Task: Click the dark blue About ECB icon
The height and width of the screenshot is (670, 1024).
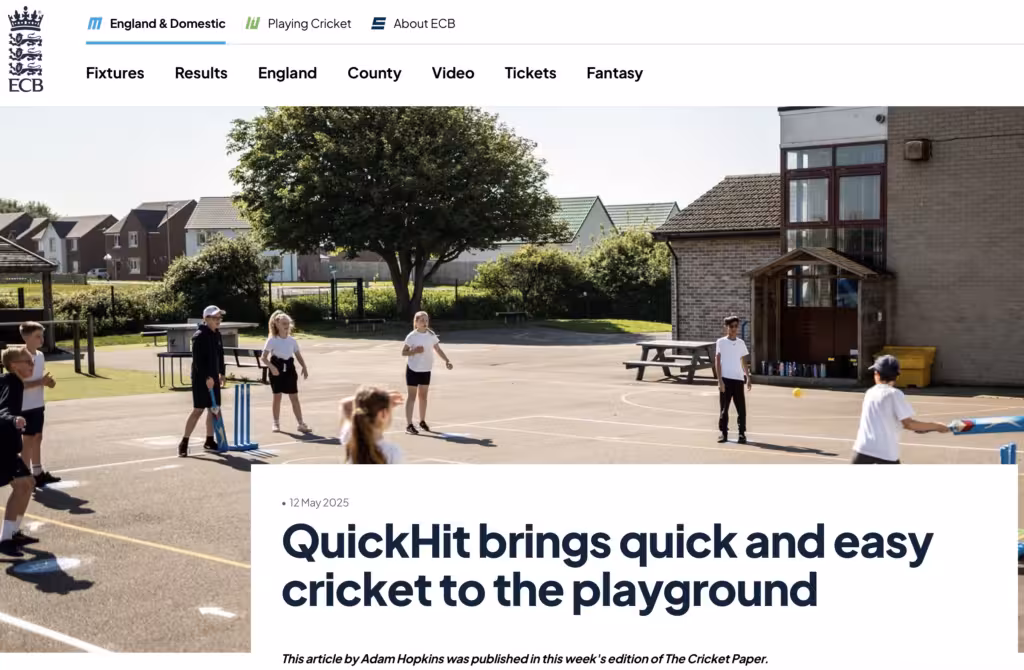Action: coord(378,24)
